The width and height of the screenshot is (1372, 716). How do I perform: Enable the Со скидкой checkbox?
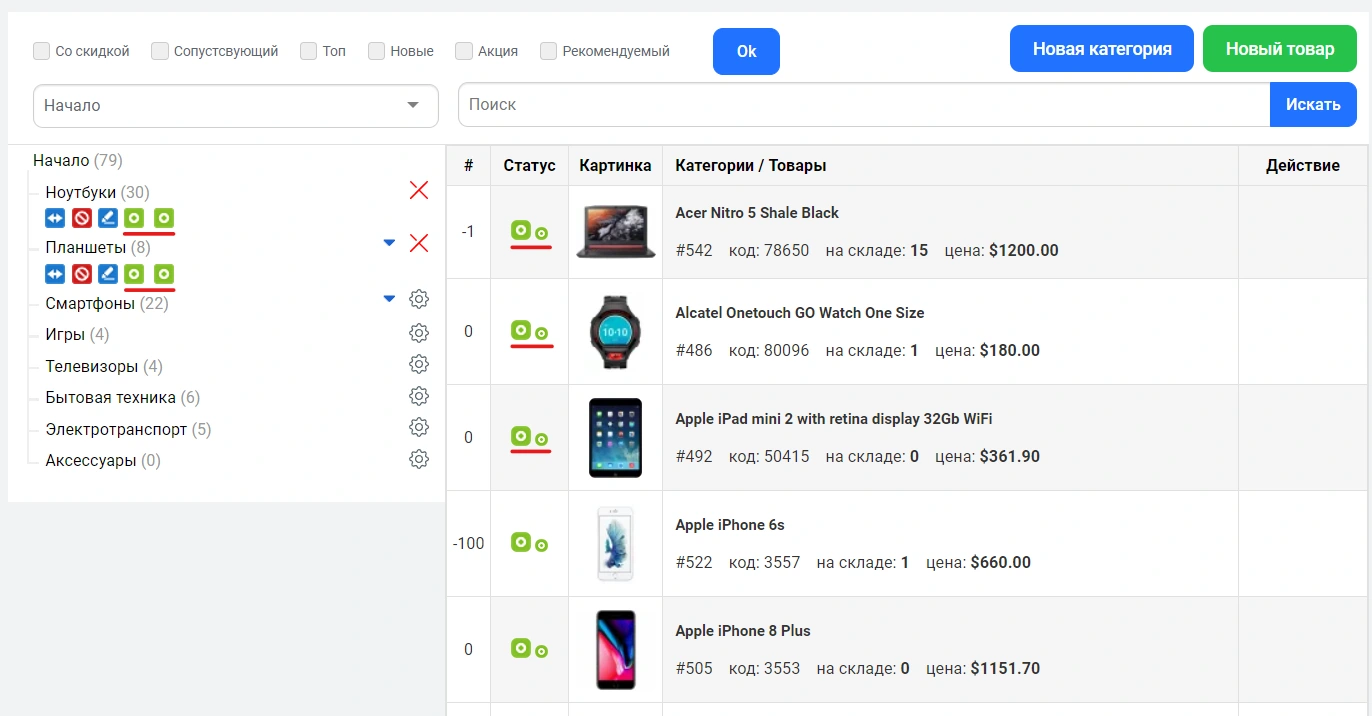point(42,51)
